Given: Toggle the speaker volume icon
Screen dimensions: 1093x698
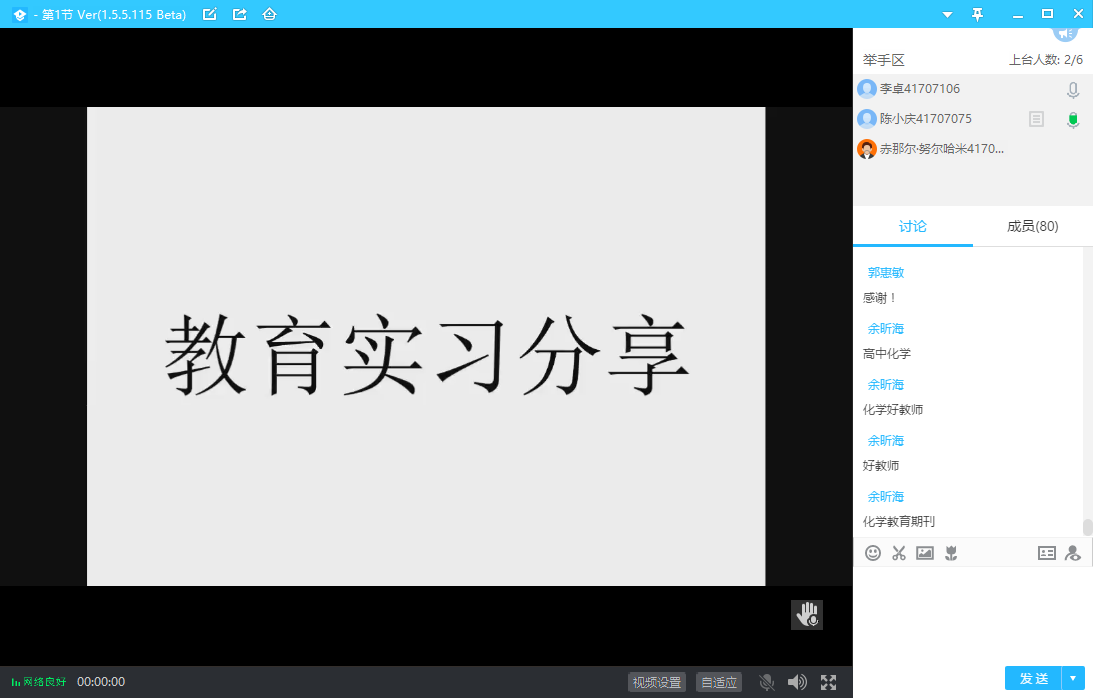Looking at the screenshot, I should pyautogui.click(x=797, y=682).
